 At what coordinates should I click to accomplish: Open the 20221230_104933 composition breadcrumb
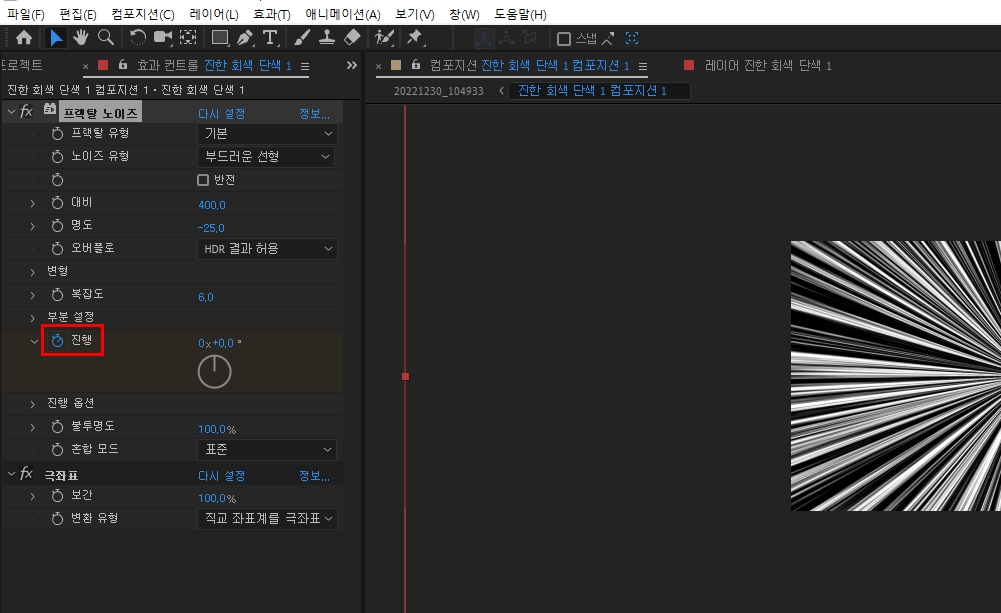click(x=439, y=91)
